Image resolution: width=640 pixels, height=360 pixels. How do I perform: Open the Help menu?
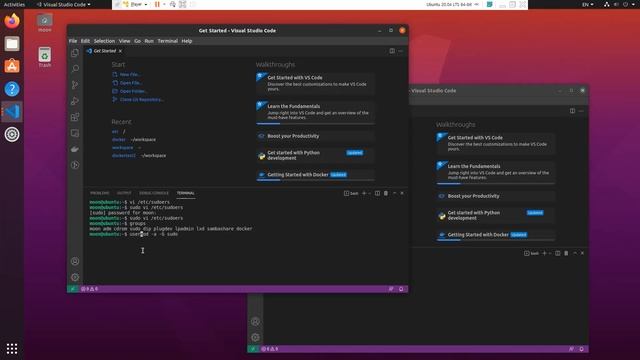[187, 41]
